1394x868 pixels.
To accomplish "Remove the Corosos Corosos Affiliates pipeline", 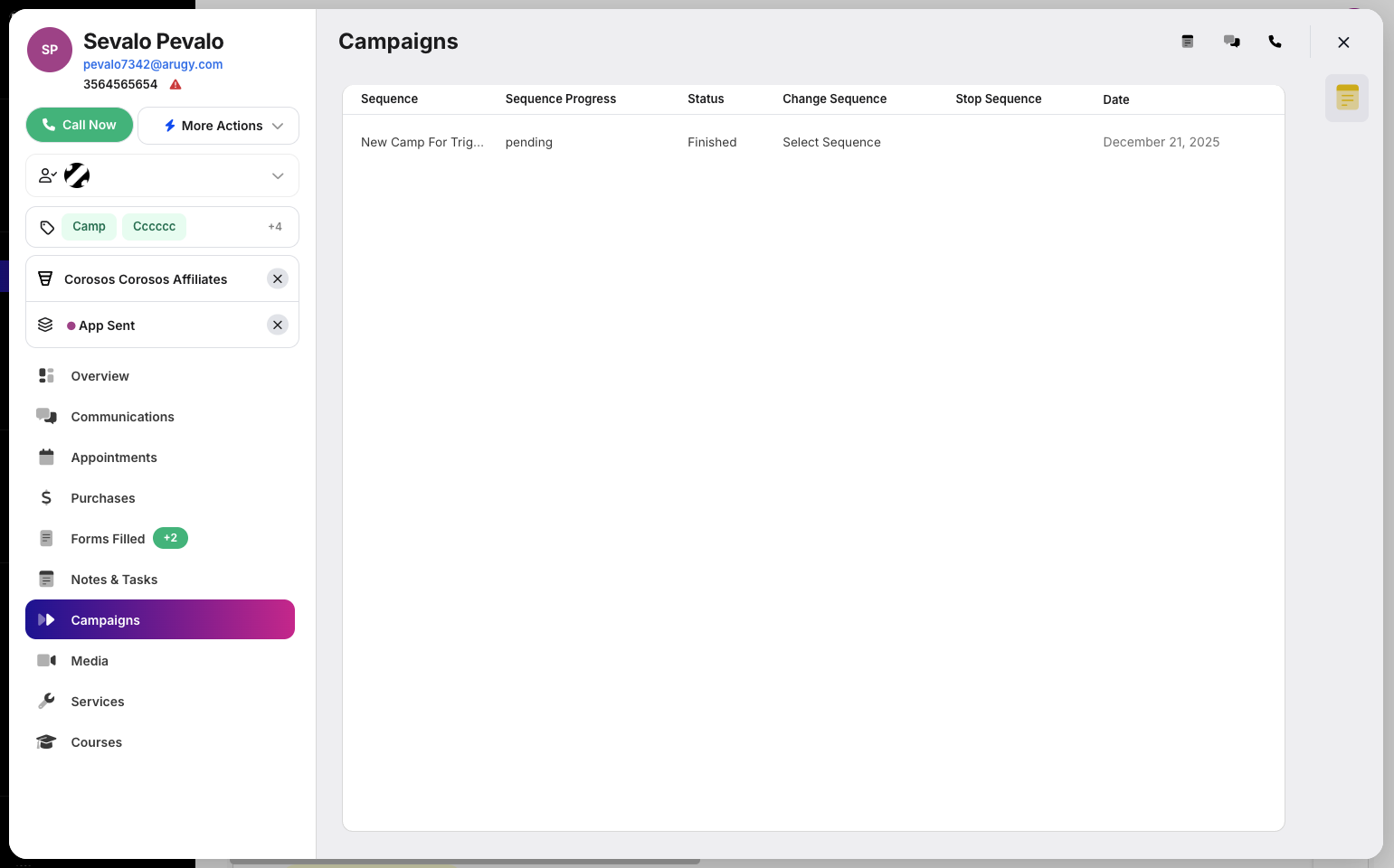I will (278, 278).
